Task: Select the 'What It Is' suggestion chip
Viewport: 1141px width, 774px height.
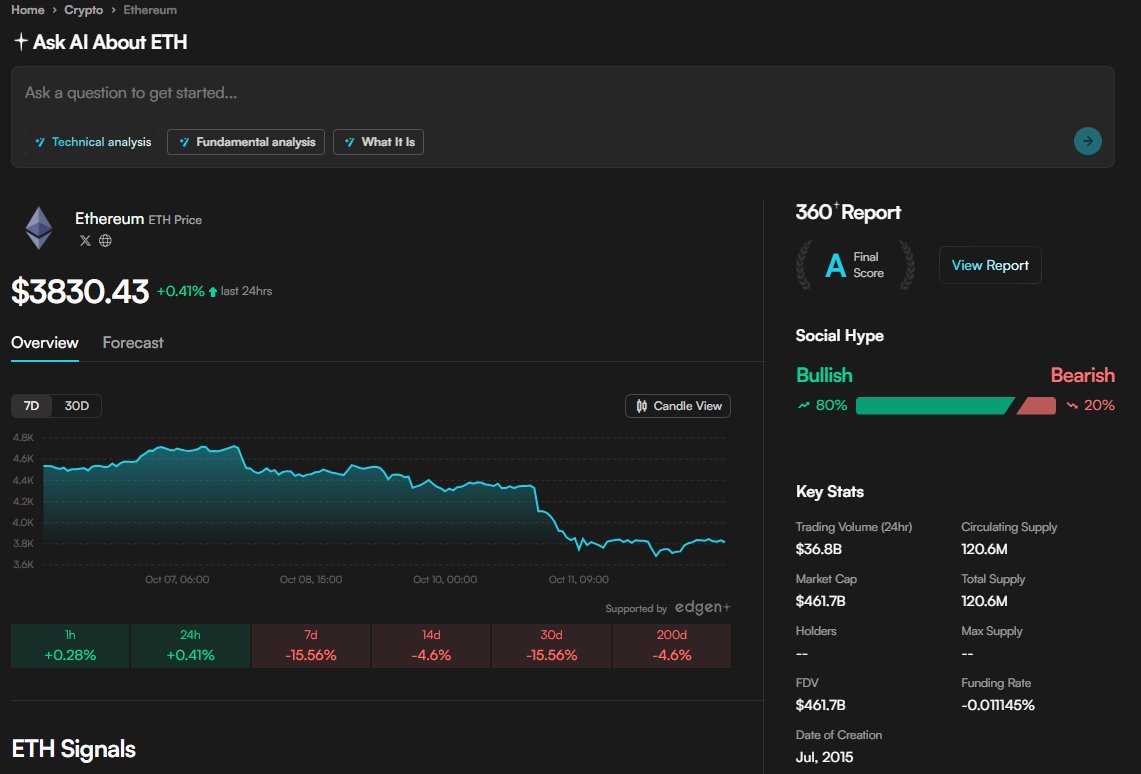Action: (x=378, y=141)
